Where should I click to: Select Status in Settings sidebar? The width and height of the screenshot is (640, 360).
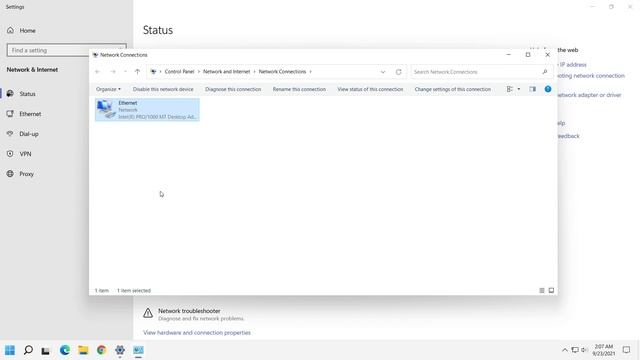pos(27,94)
